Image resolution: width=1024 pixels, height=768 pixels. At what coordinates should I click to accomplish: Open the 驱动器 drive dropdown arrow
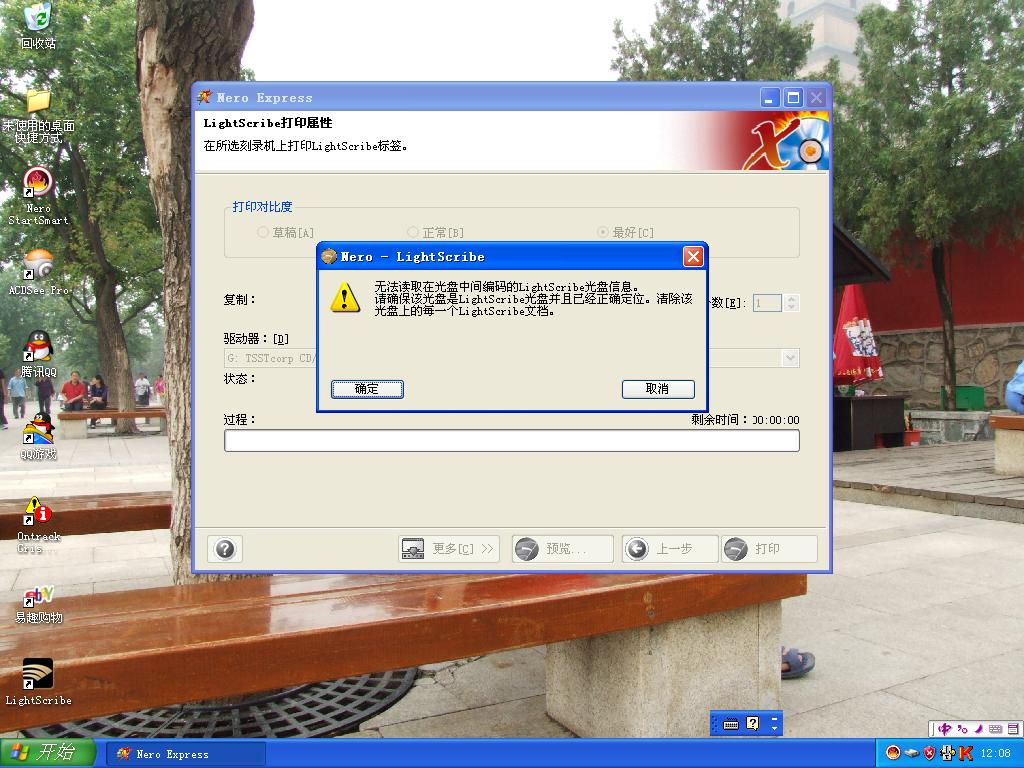click(x=790, y=358)
